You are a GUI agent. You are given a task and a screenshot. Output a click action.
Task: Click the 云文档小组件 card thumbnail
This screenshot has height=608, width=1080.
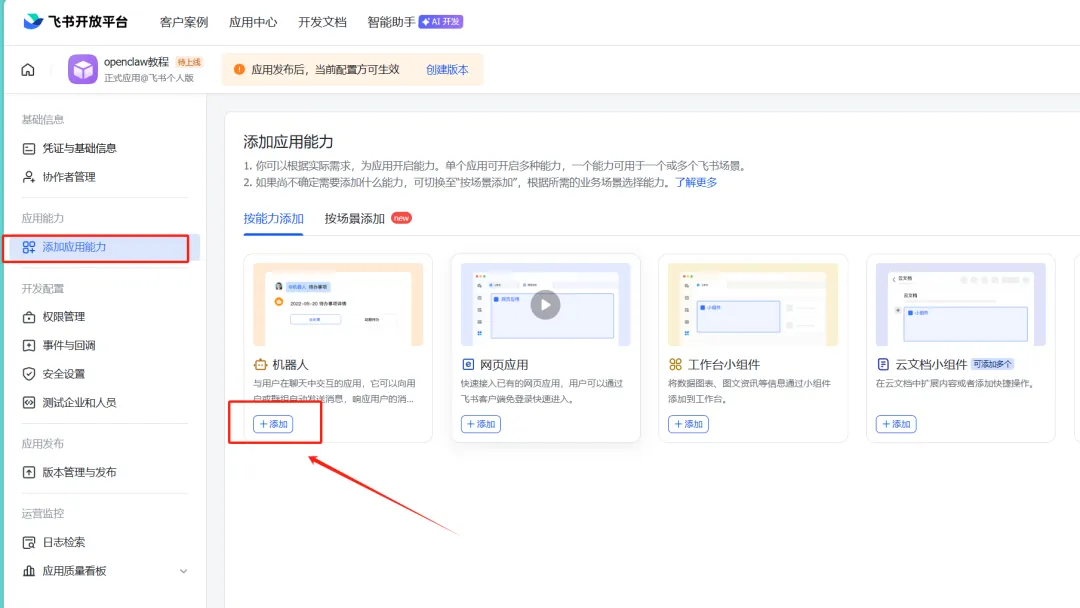(x=961, y=304)
